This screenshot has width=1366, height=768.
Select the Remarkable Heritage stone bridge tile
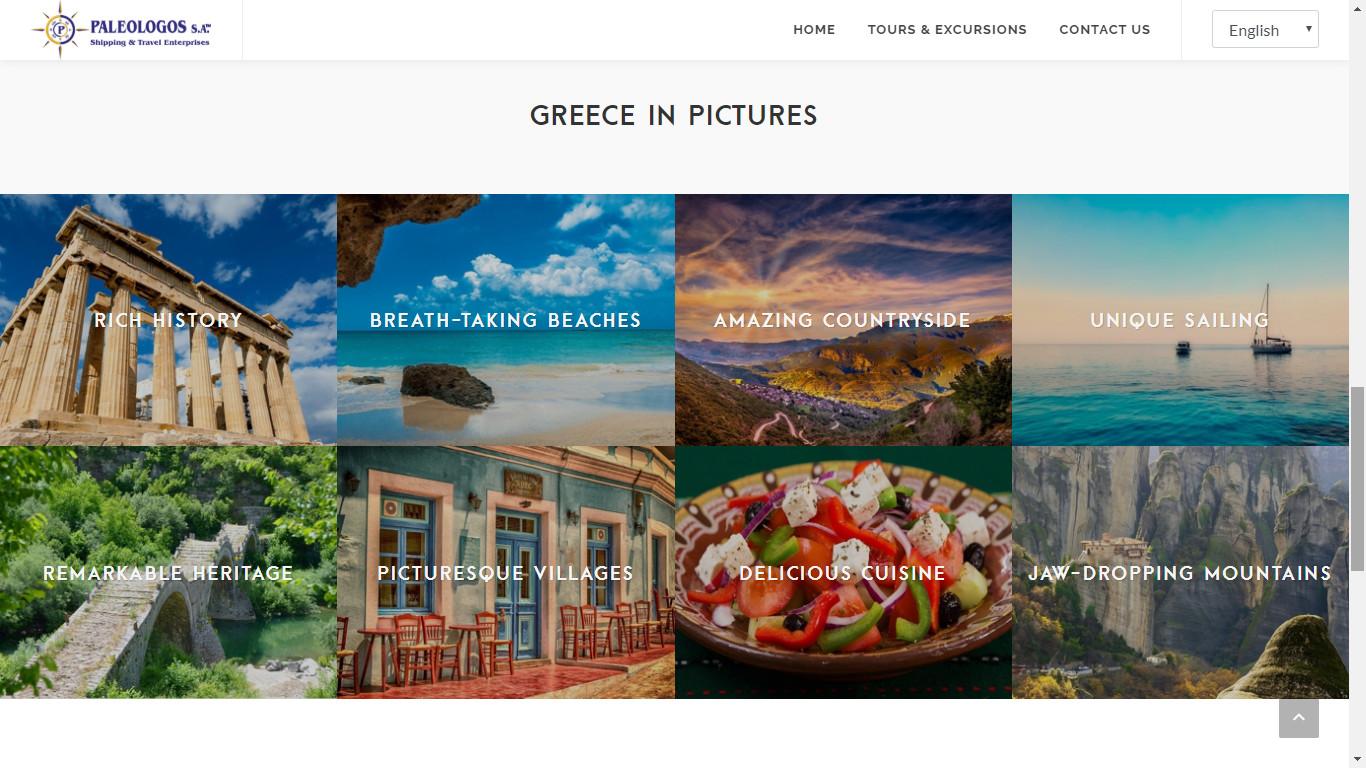click(168, 572)
